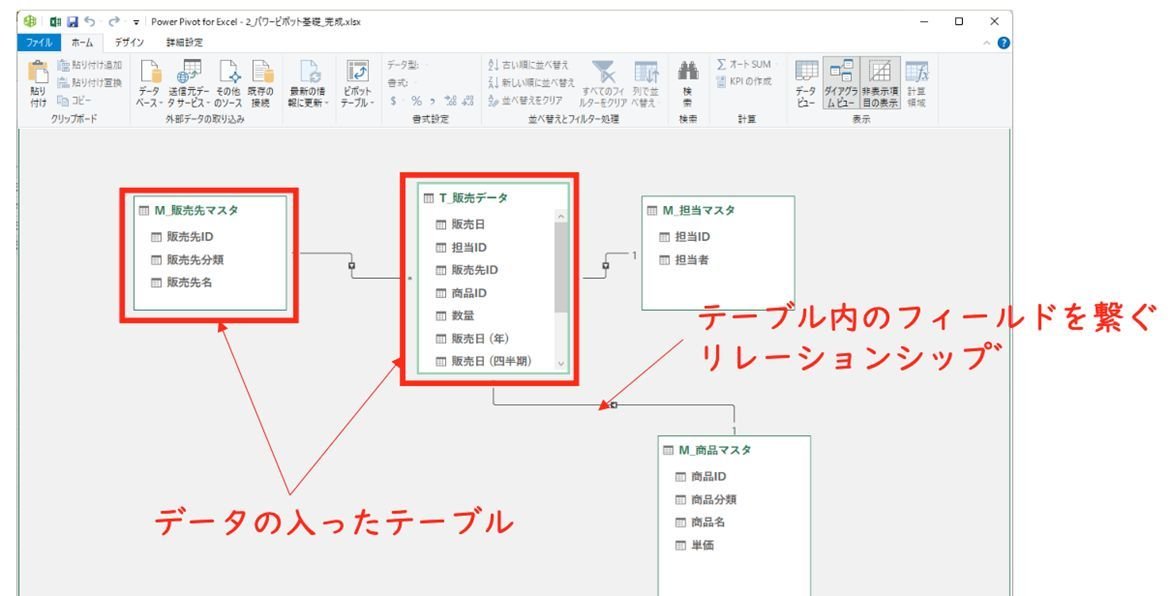This screenshot has width=1171, height=596.
Task: Select 商品ID field in T_販売データ
Action: 462,294
